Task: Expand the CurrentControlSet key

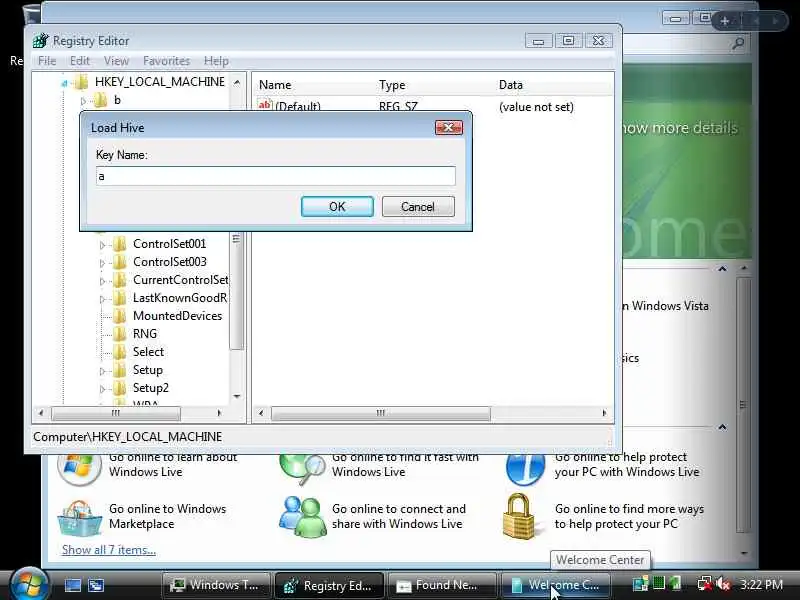Action: point(102,281)
